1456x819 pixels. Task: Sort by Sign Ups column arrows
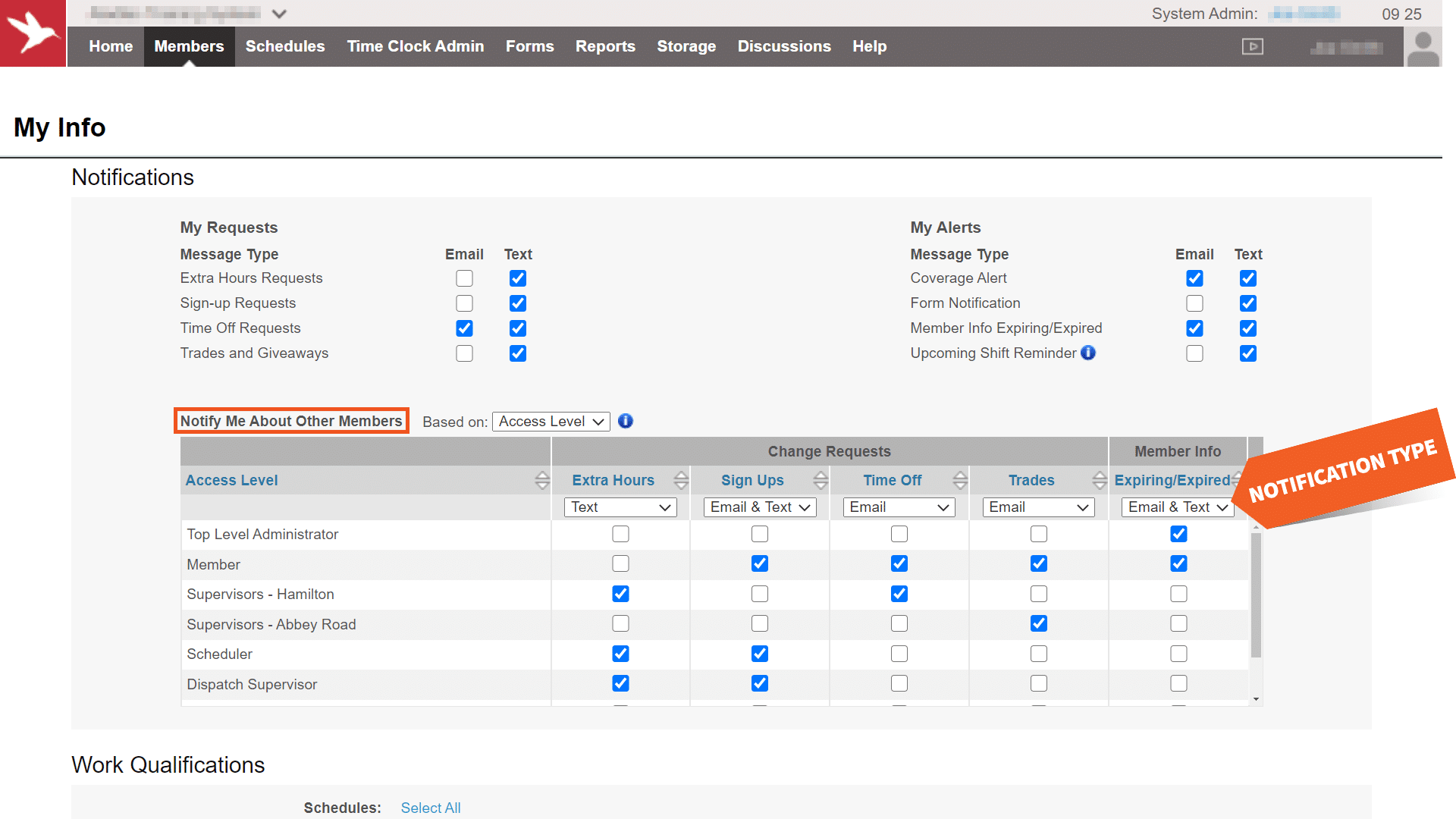[820, 480]
